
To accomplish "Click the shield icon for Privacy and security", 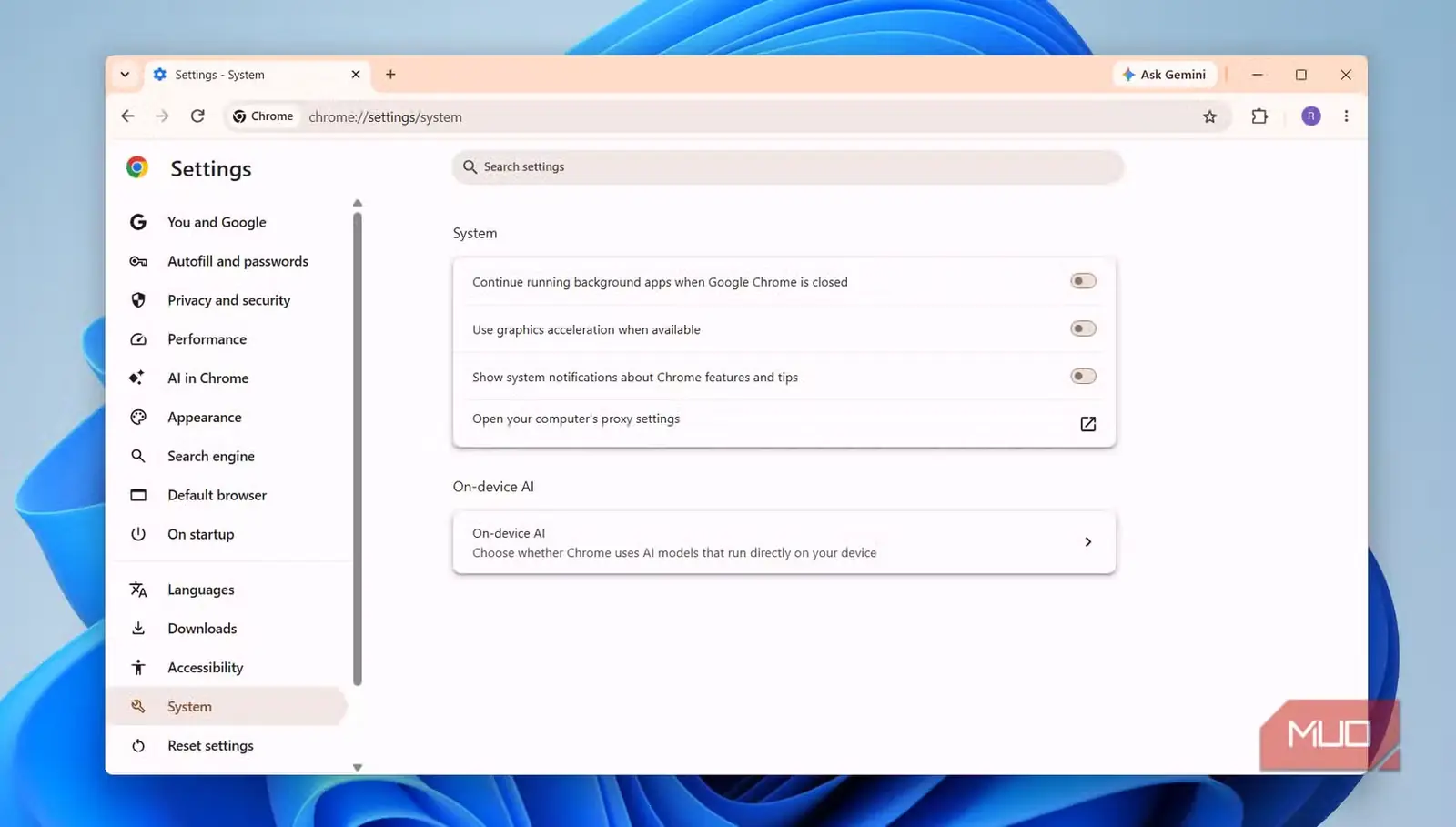I will [x=138, y=300].
